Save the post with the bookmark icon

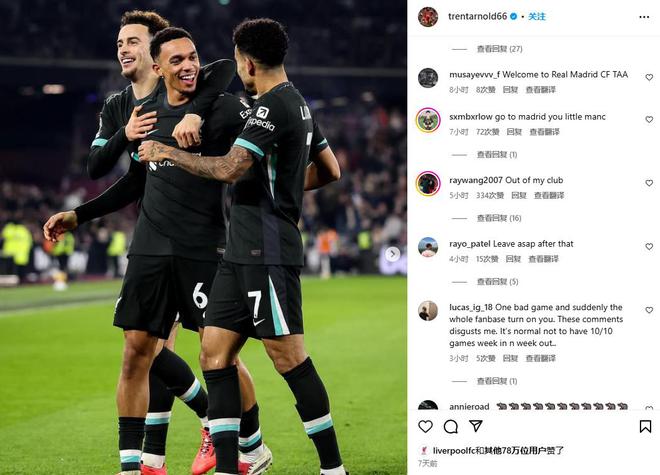[645, 427]
